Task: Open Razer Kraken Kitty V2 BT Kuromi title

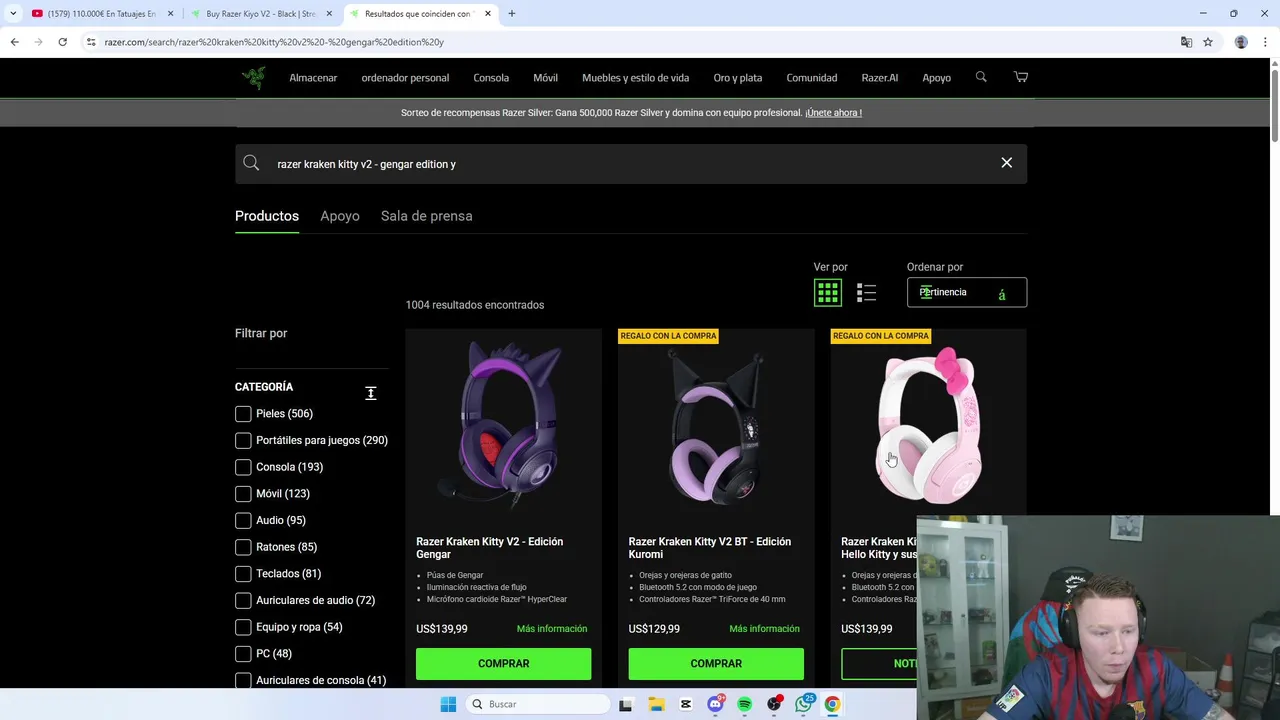Action: tap(710, 548)
